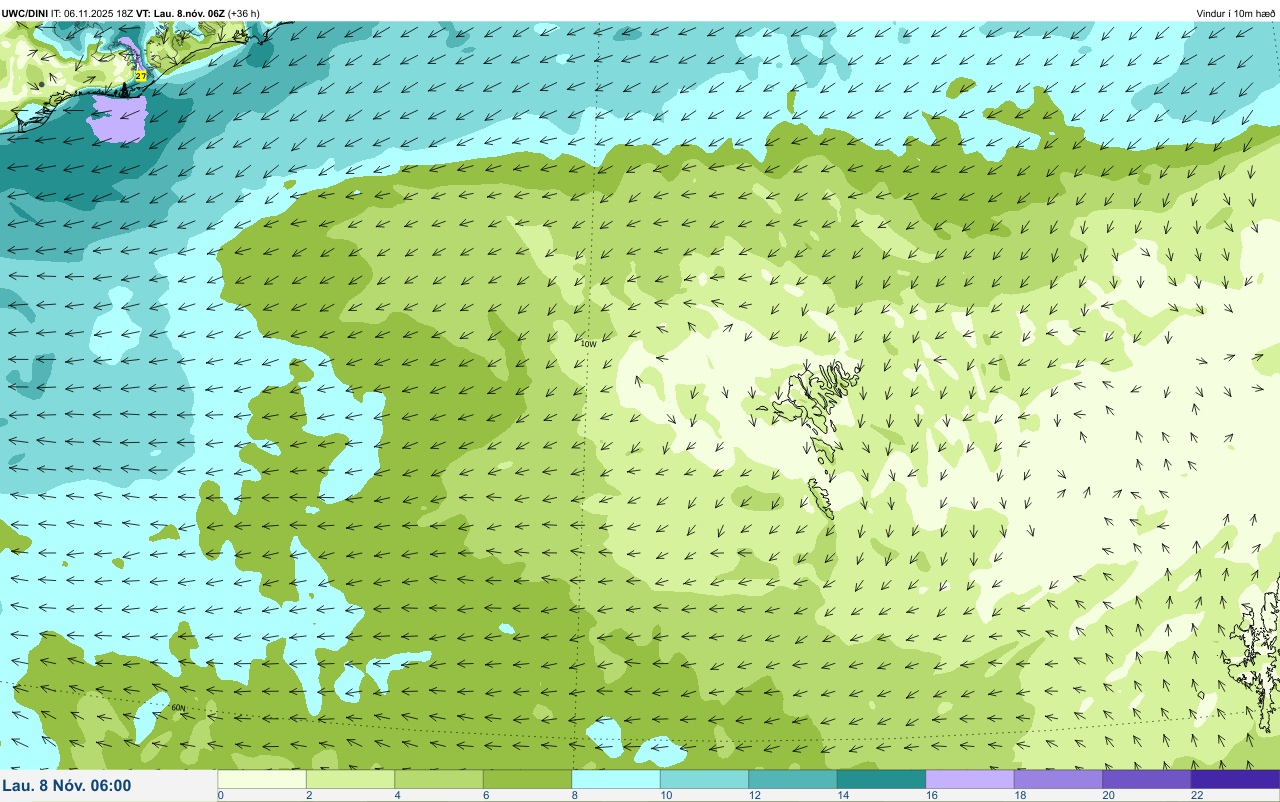This screenshot has width=1280, height=802.
Task: Click the 2–4 m/s light green legend swatch
Action: 350,779
